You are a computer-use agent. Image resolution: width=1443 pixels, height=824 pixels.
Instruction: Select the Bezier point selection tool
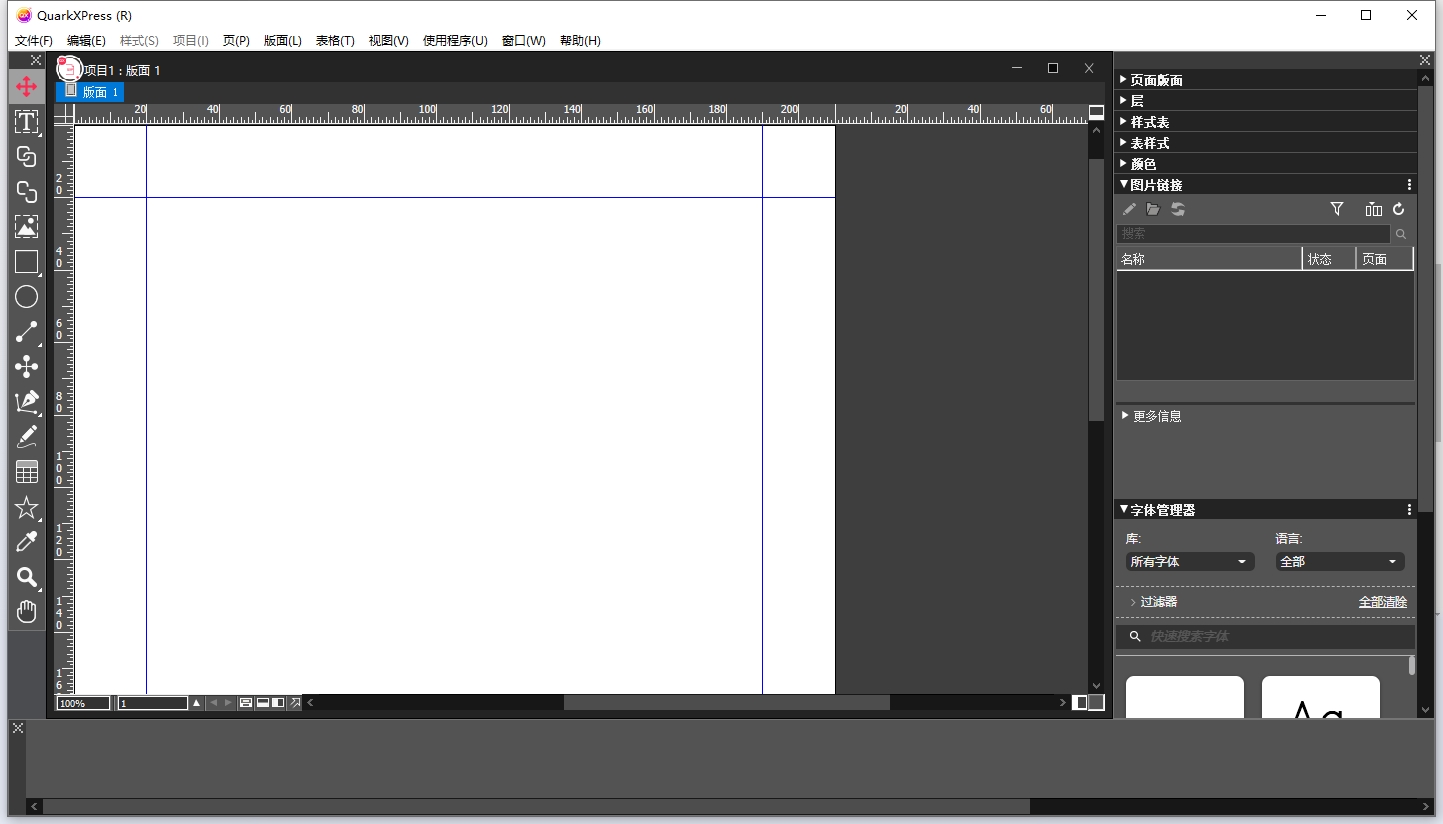27,367
